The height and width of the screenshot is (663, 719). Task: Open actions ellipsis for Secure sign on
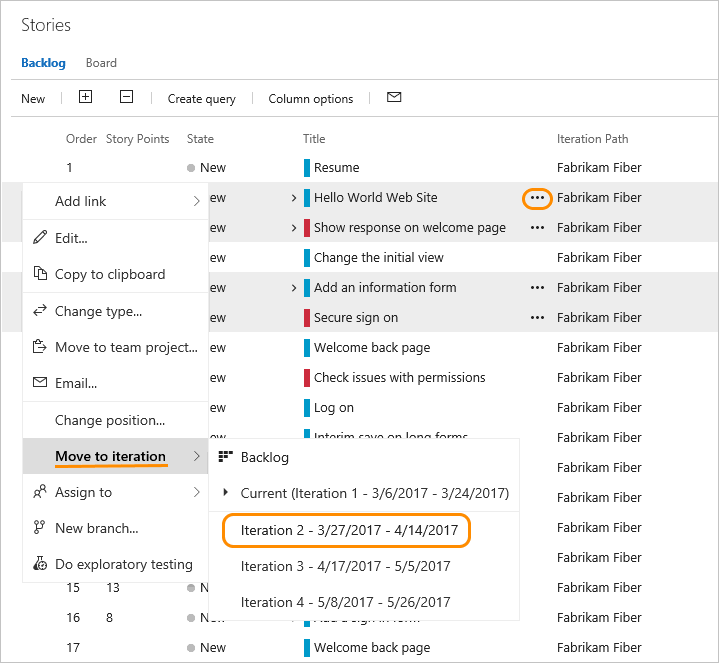pos(537,318)
